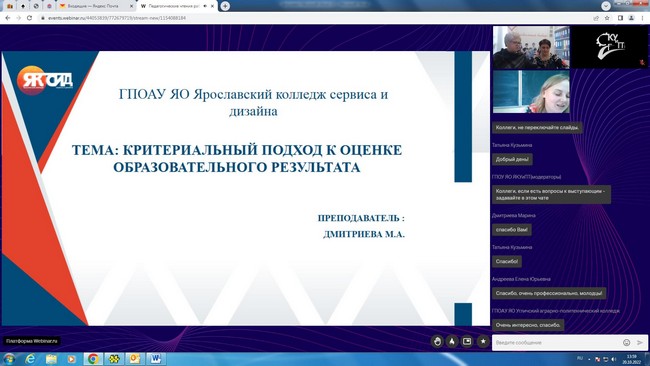Select the Педагогические чтения webinar tab
650x366 pixels.
[x=176, y=6]
